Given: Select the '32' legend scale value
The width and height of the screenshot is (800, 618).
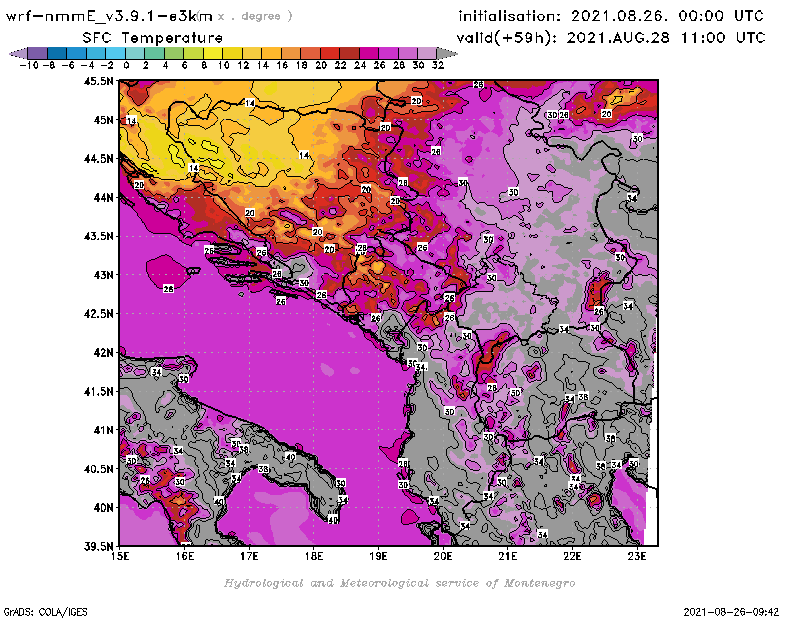Looking at the screenshot, I should point(438,65).
